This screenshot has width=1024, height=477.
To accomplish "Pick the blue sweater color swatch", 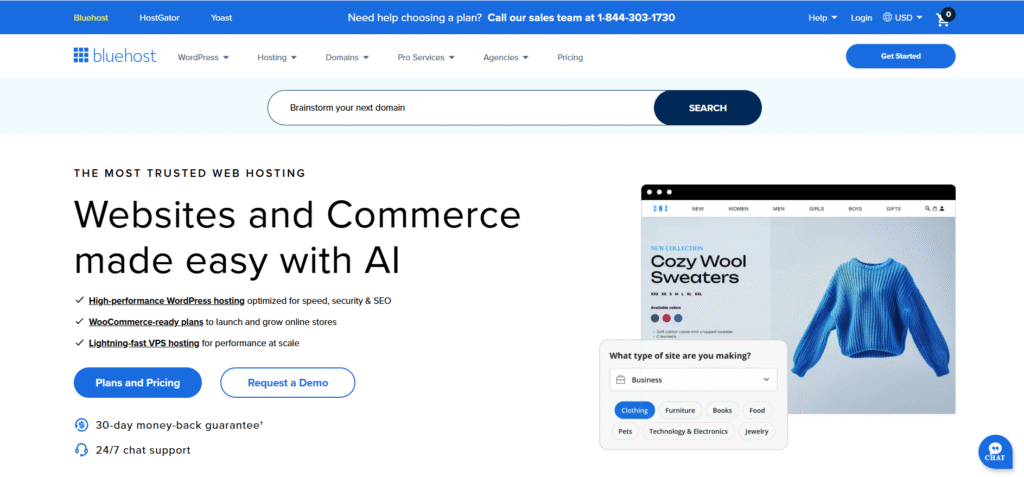I will pyautogui.click(x=678, y=318).
